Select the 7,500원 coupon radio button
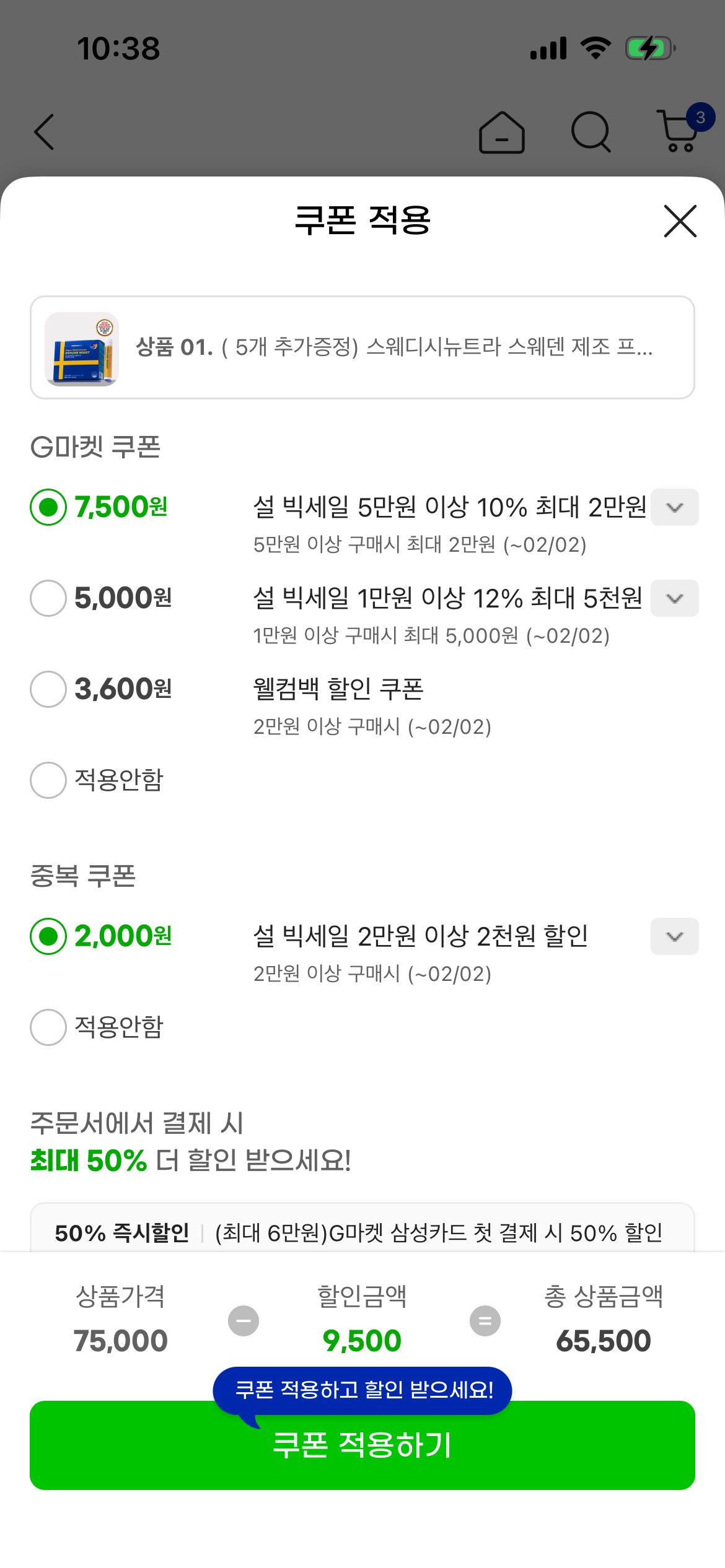The image size is (725, 1568). [48, 507]
